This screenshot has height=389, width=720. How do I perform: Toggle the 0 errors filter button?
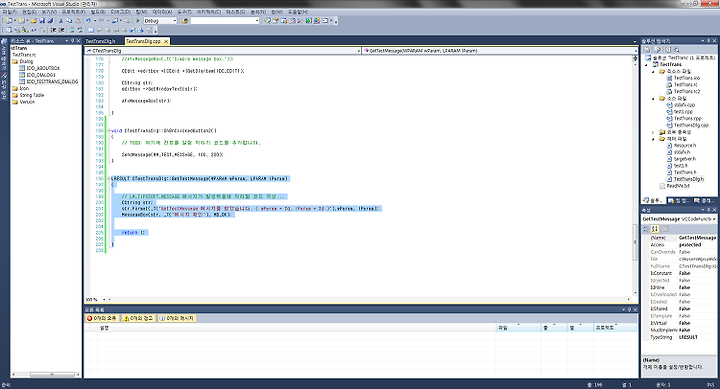point(102,318)
